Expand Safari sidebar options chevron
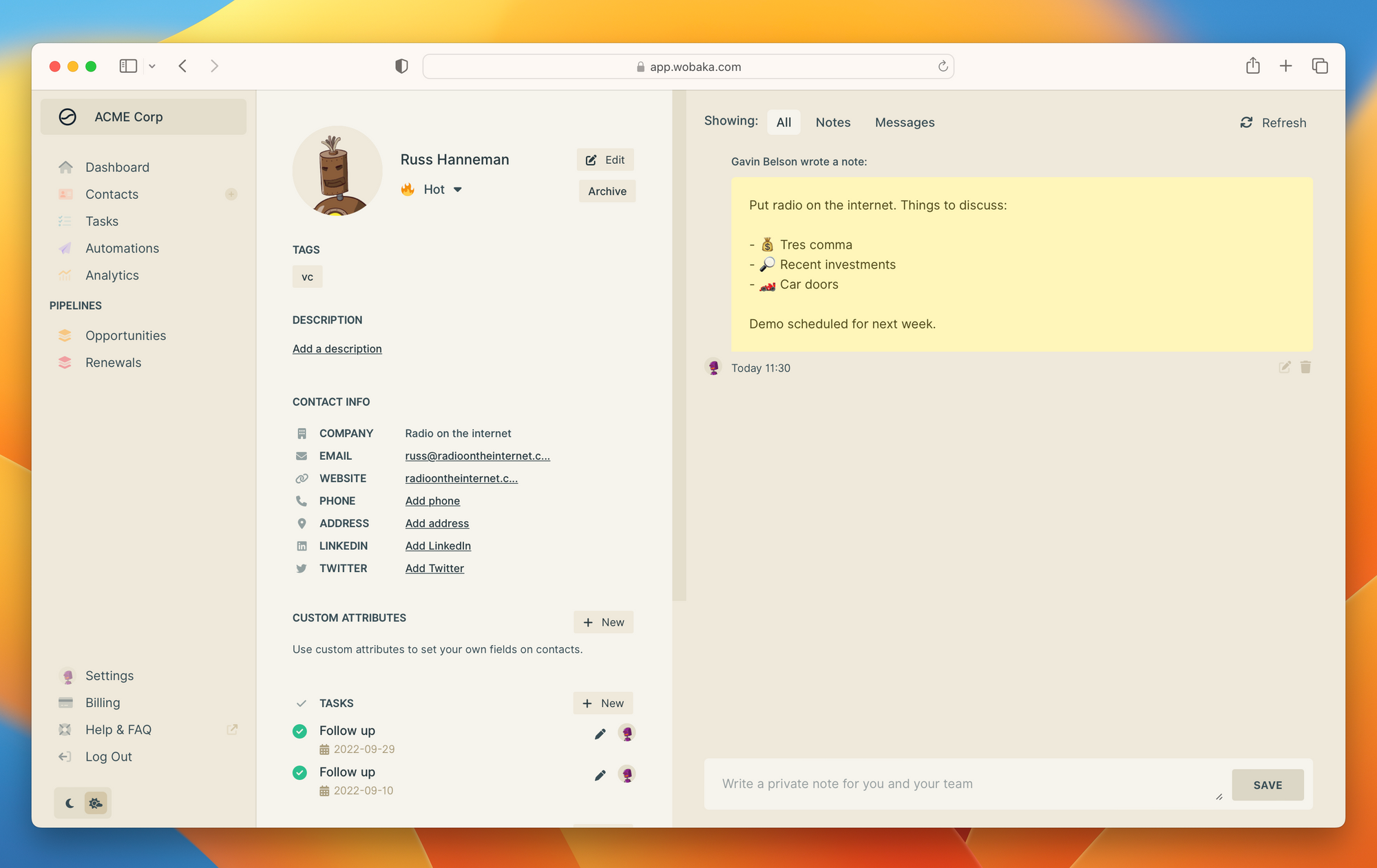The width and height of the screenshot is (1377, 868). click(152, 66)
